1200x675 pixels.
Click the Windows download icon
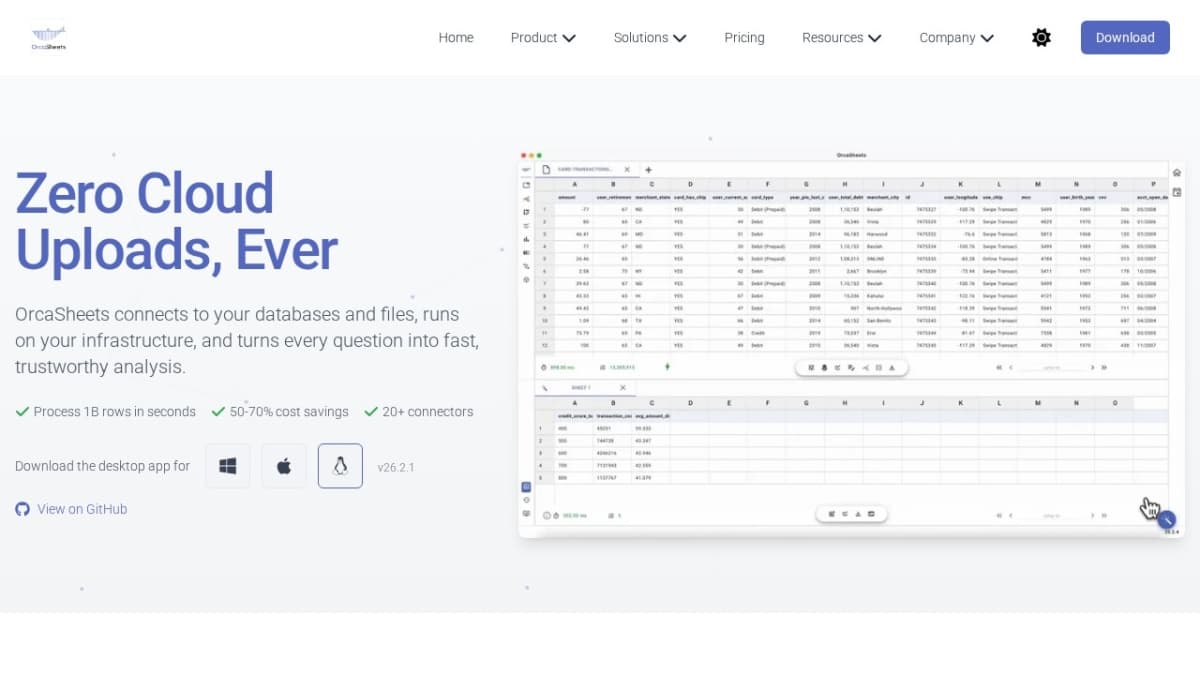pos(227,466)
